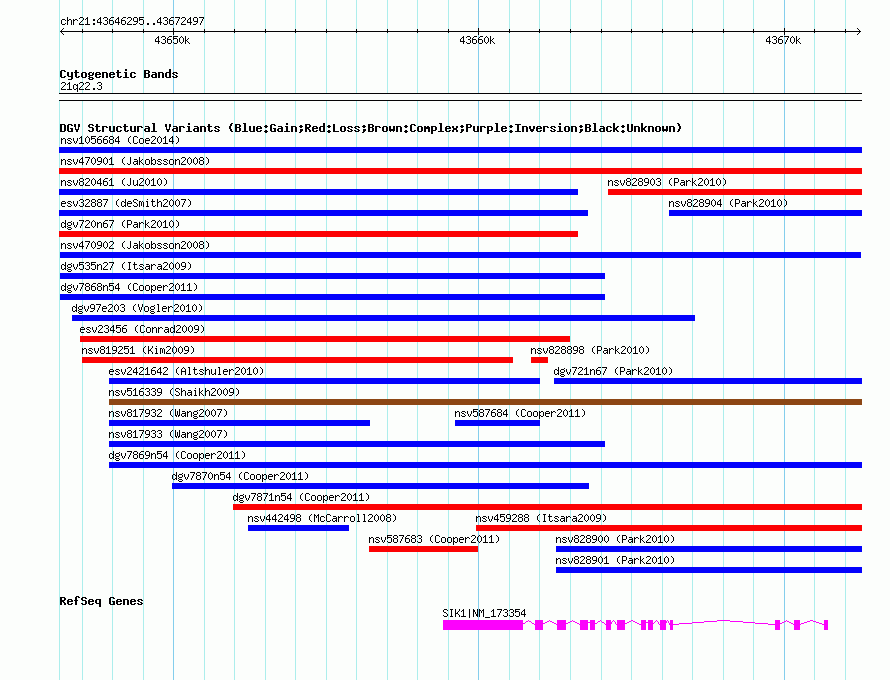Click the blue dgv7870n54 gain bar
The width and height of the screenshot is (890, 680).
click(x=380, y=486)
